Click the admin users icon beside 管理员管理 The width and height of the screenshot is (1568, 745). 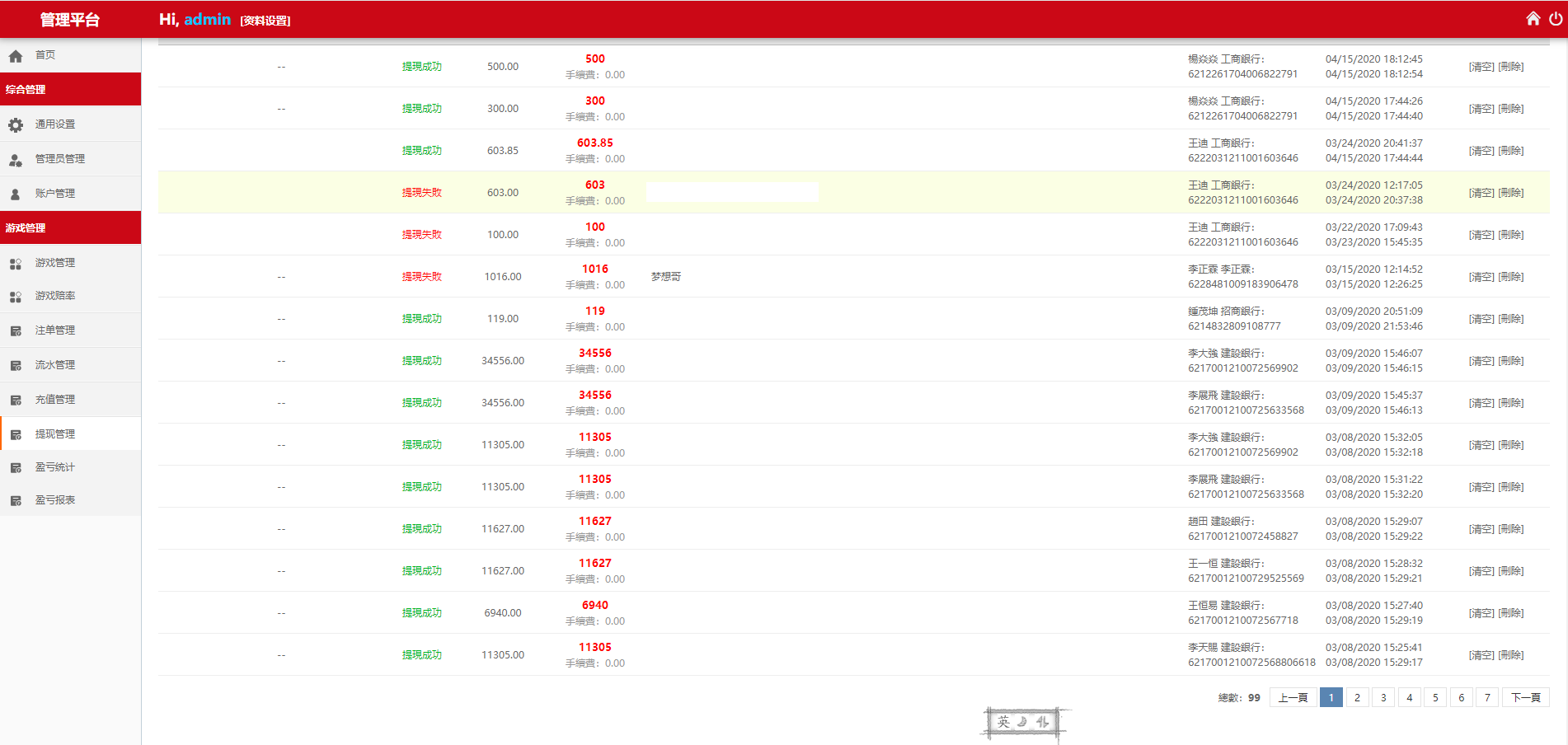click(x=16, y=160)
